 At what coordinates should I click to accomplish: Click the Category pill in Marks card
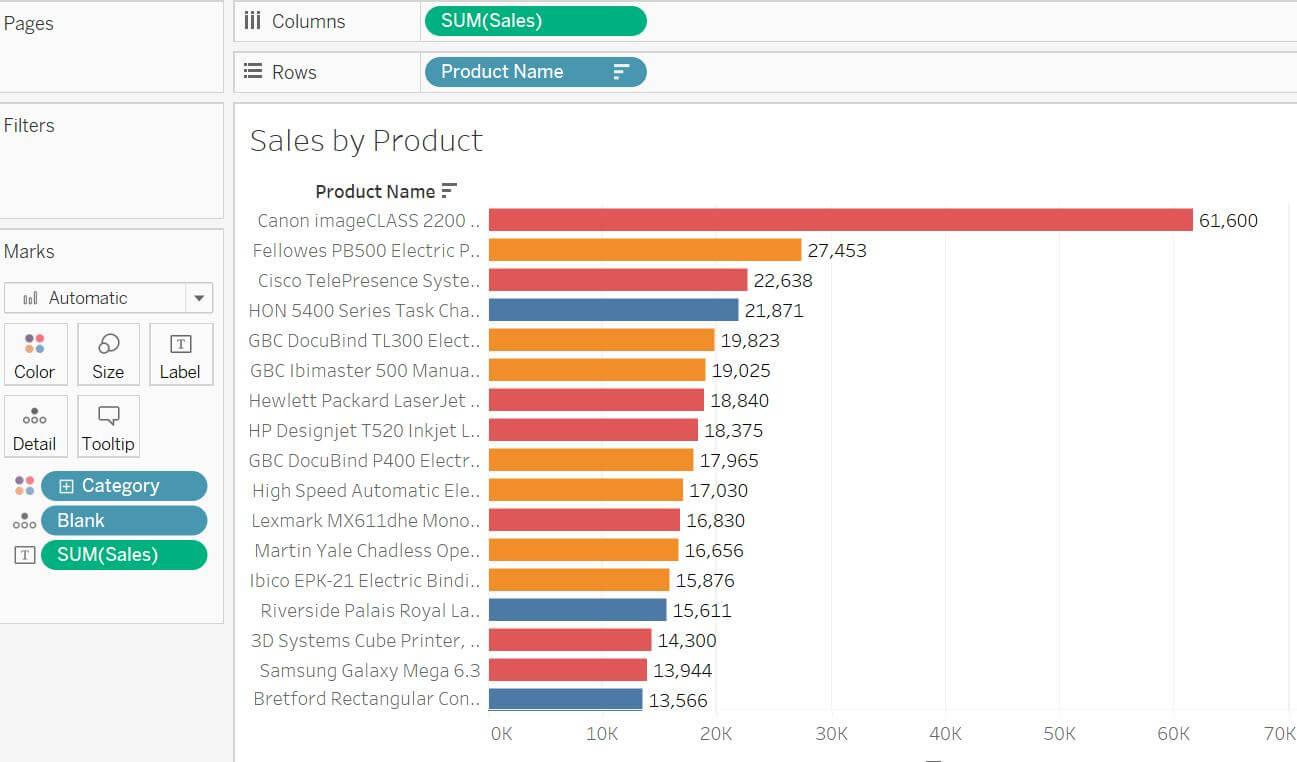(x=124, y=486)
